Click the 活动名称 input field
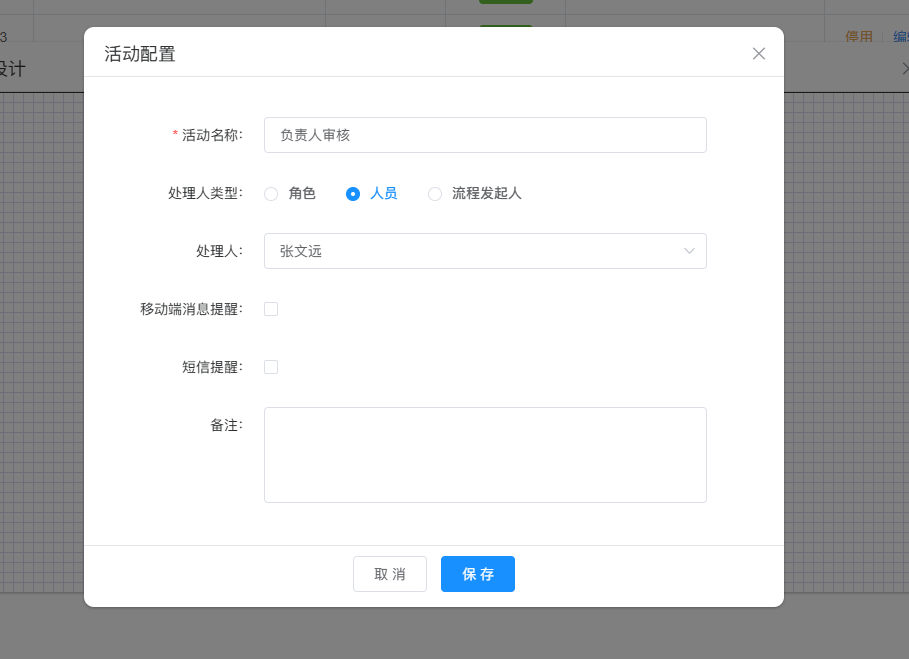 [x=485, y=135]
